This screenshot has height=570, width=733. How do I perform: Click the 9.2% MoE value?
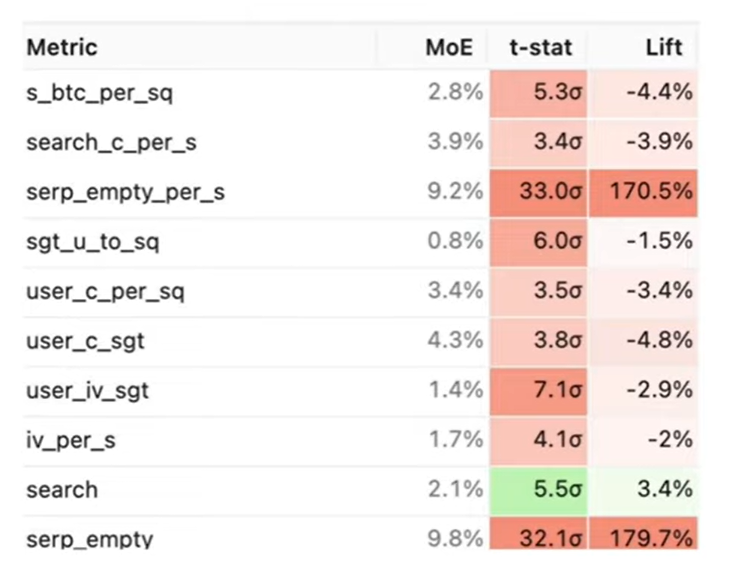point(455,192)
